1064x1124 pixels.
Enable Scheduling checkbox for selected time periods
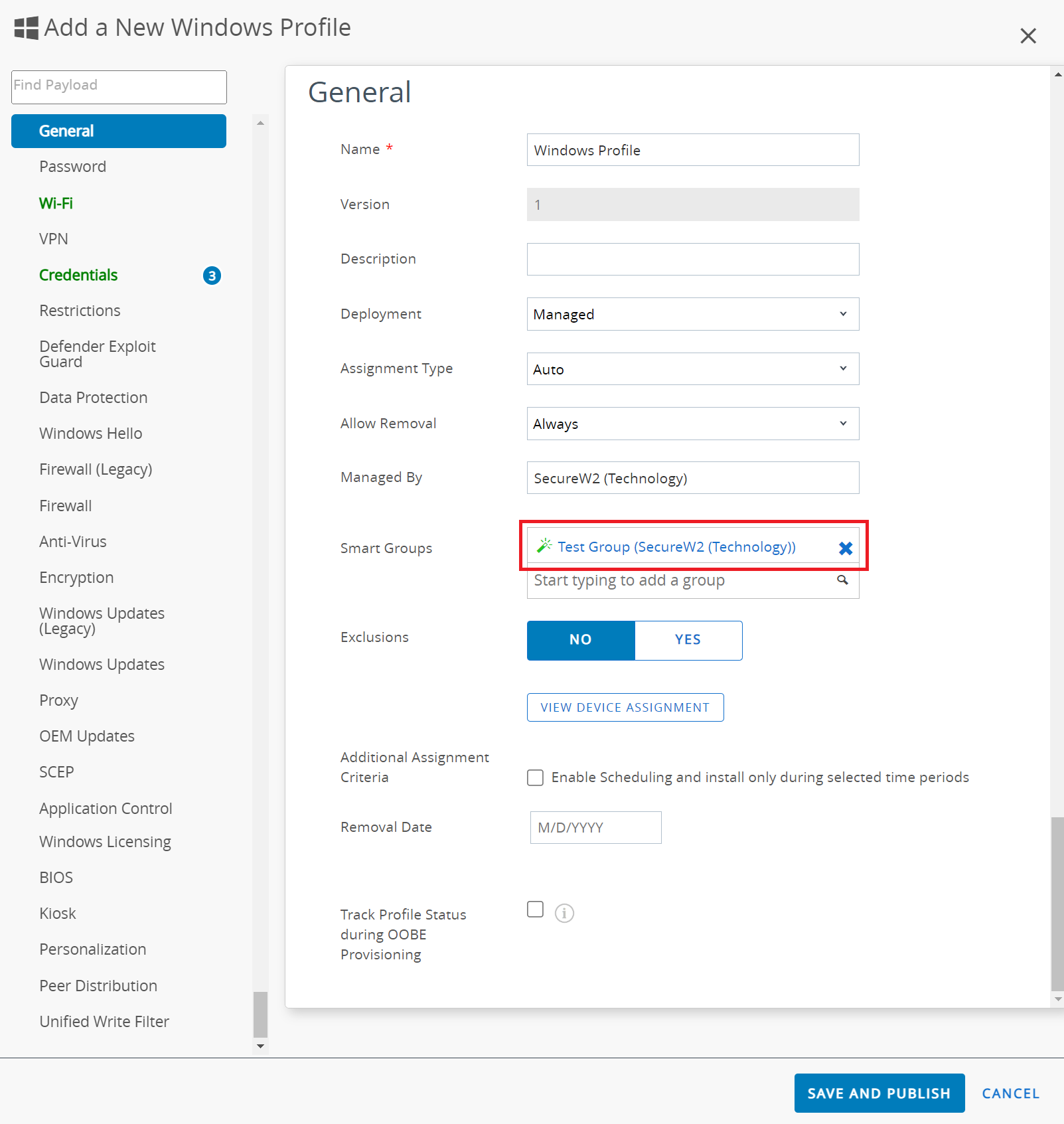(x=535, y=777)
